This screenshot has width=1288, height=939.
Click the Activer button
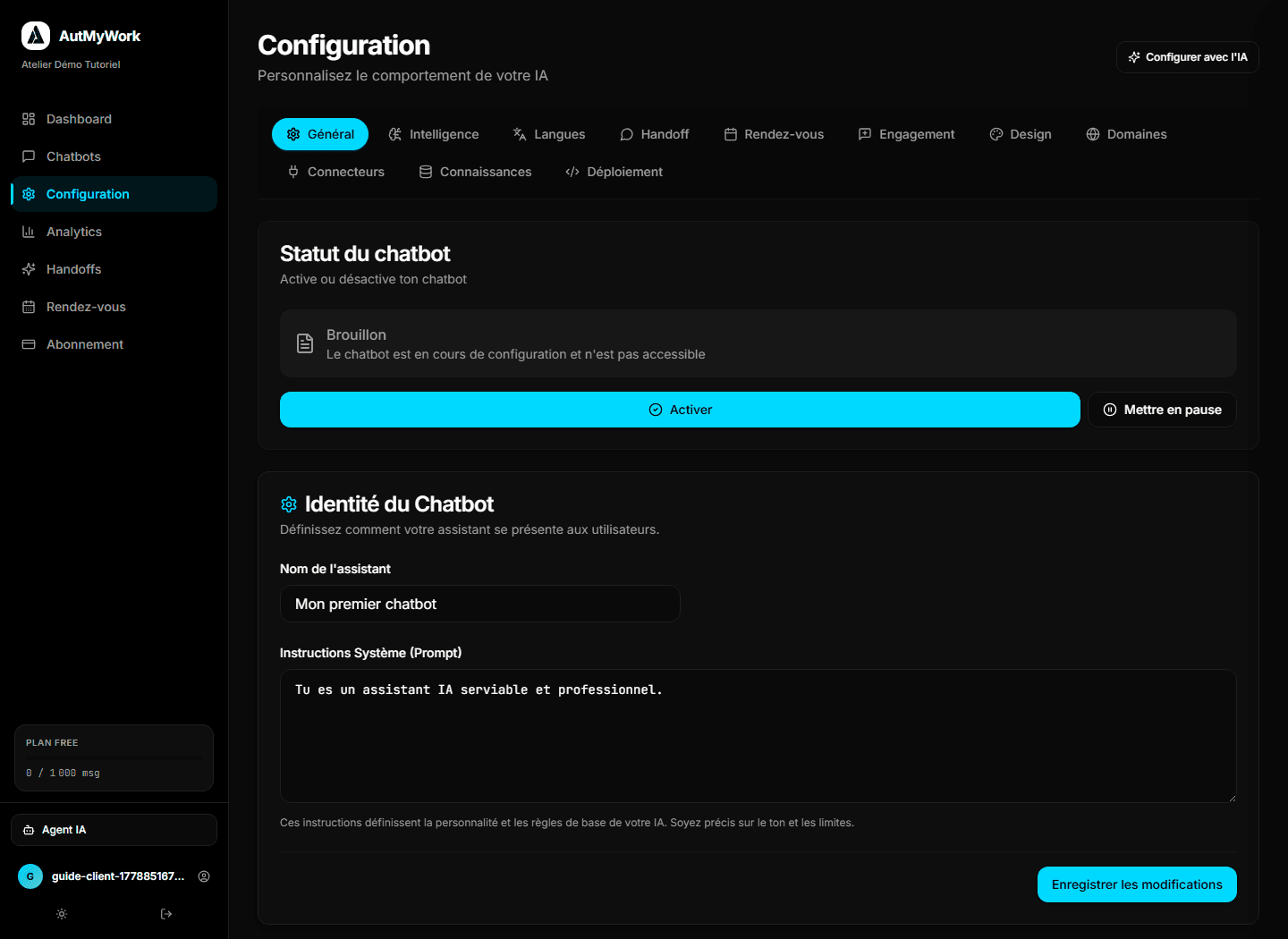pos(680,410)
